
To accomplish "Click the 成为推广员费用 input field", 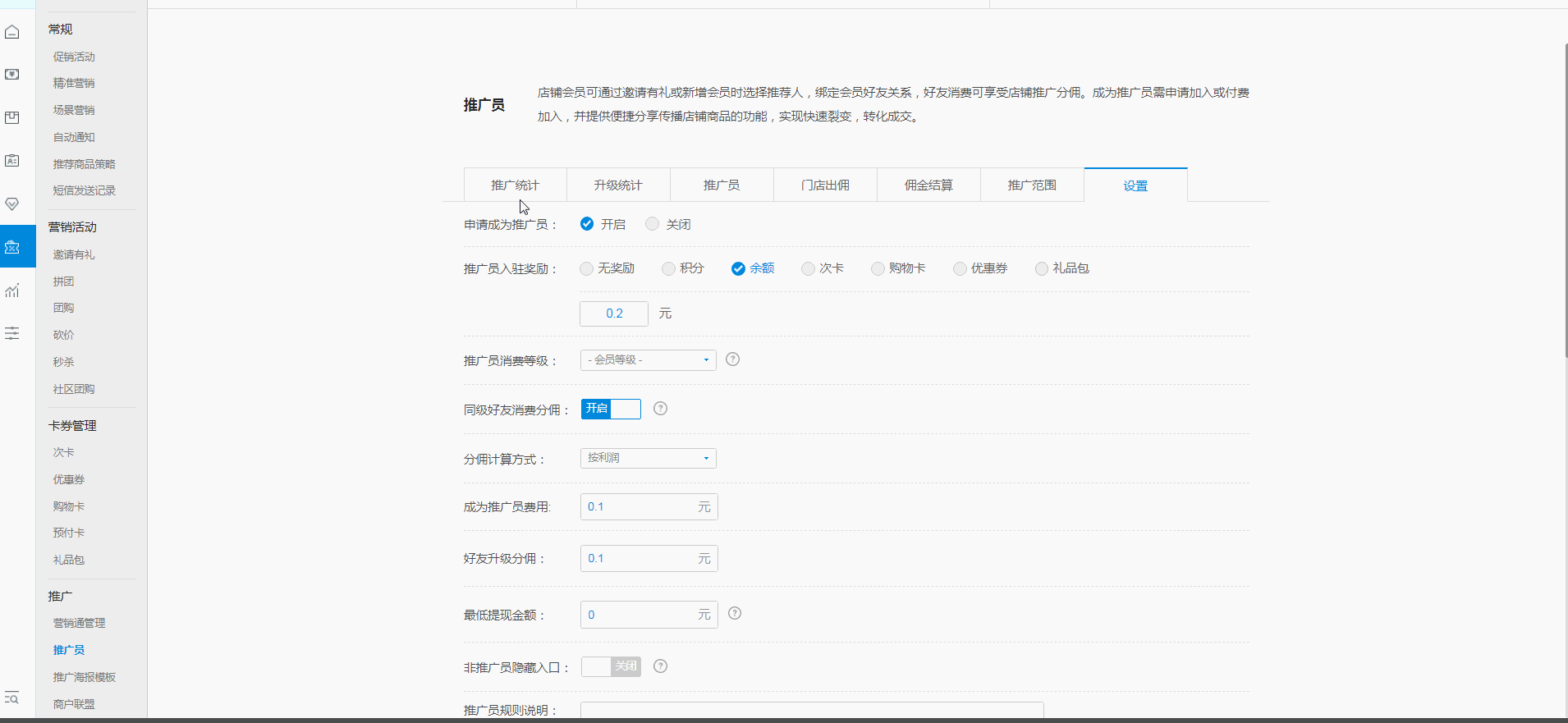I will (x=649, y=507).
